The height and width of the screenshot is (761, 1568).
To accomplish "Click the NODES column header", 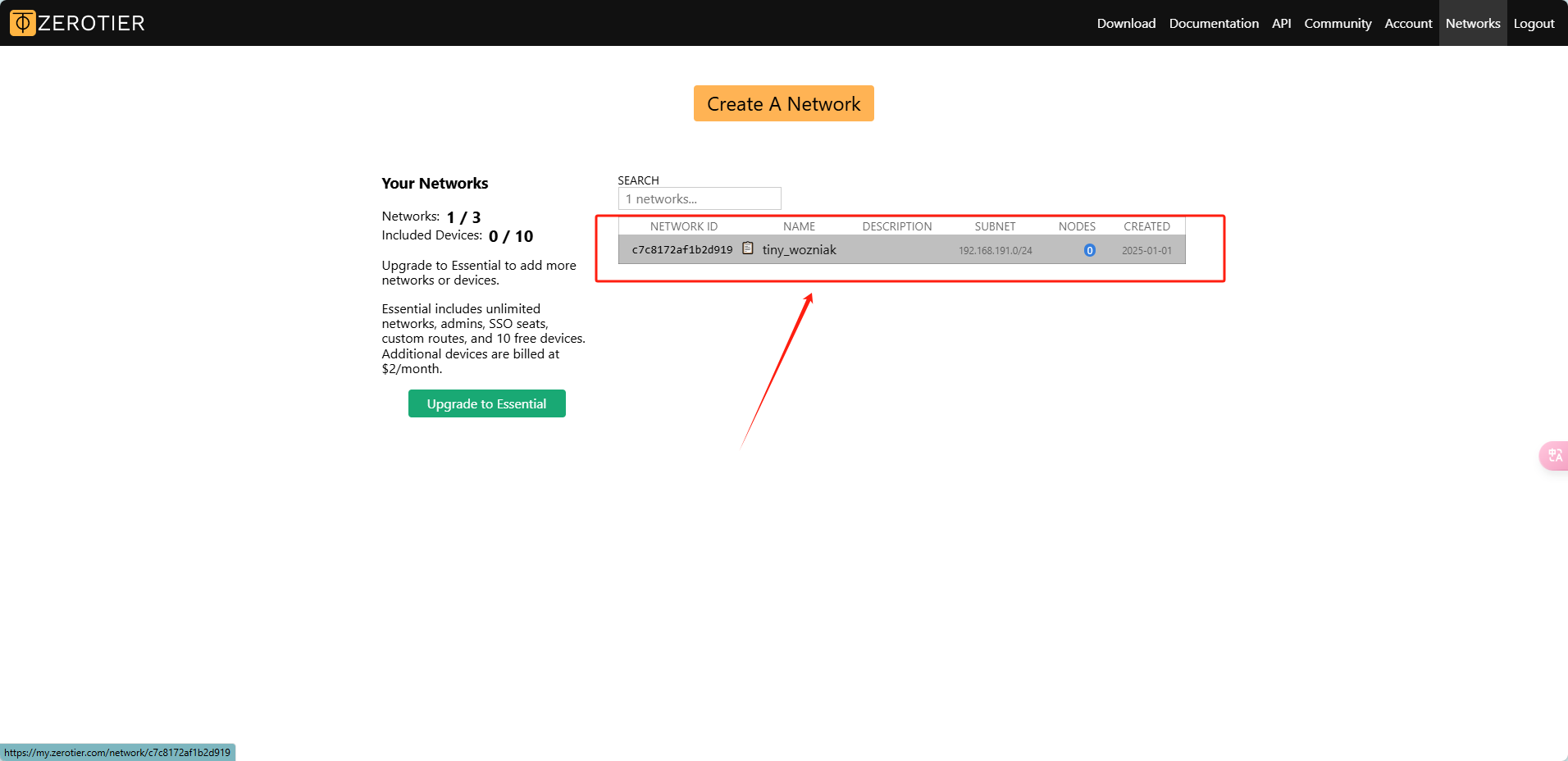I will [x=1077, y=226].
